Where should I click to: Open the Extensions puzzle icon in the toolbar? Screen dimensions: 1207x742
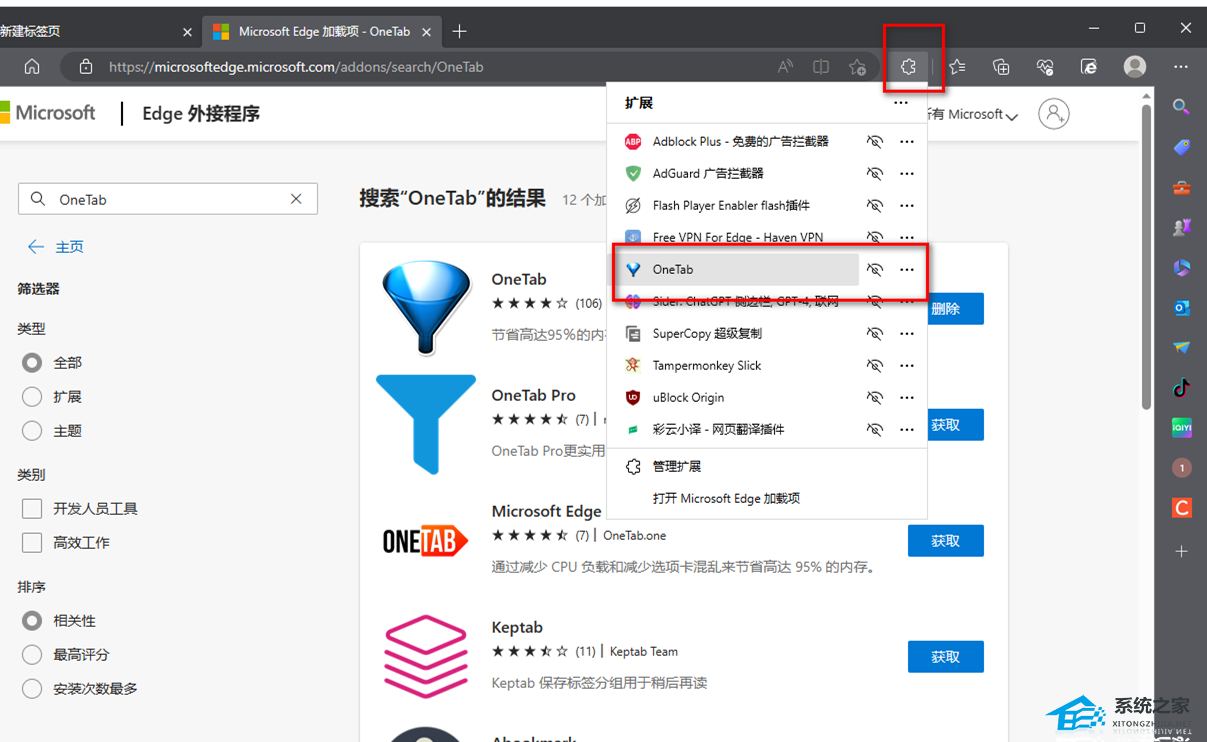click(908, 67)
